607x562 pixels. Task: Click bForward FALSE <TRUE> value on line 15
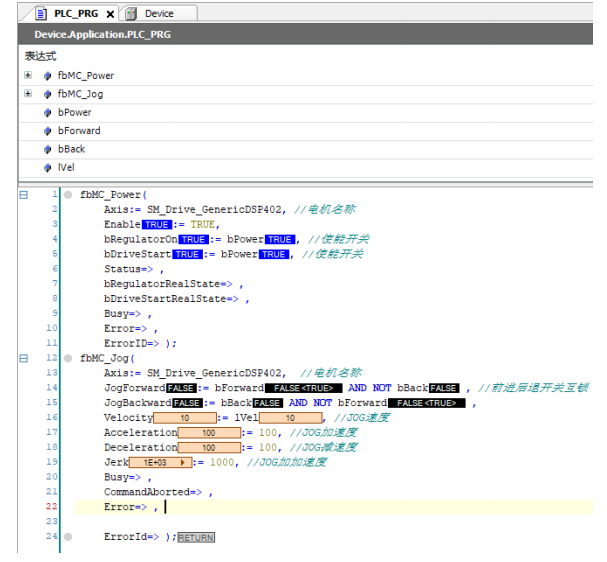click(427, 403)
